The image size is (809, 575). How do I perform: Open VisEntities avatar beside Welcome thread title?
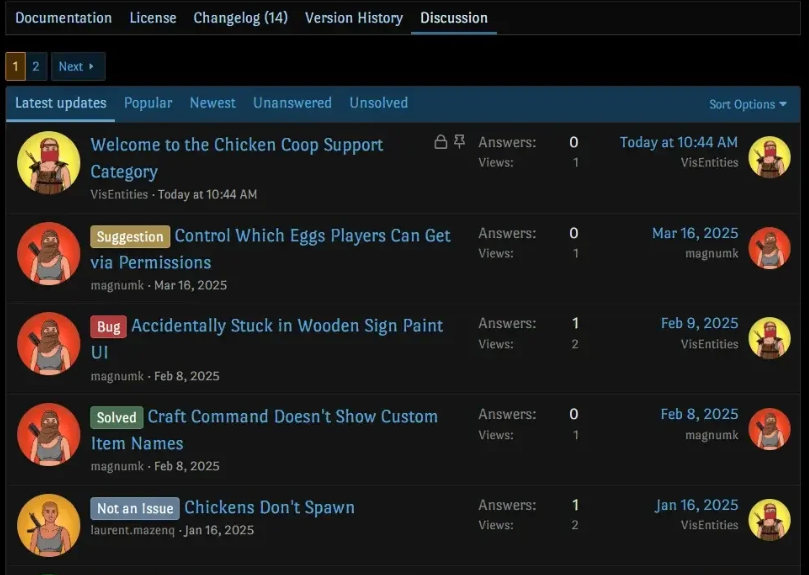tap(48, 162)
